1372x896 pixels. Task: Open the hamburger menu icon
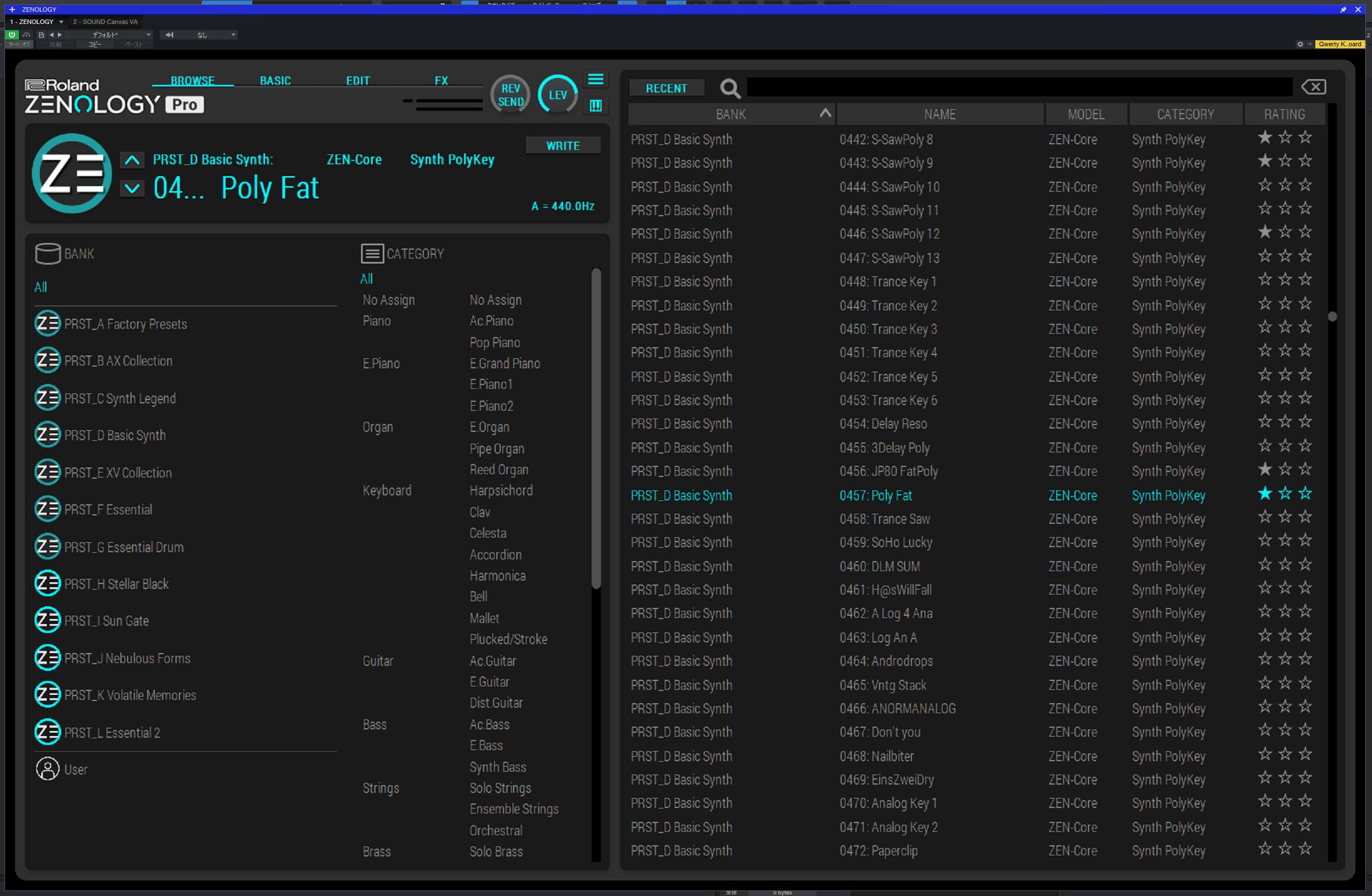[595, 80]
